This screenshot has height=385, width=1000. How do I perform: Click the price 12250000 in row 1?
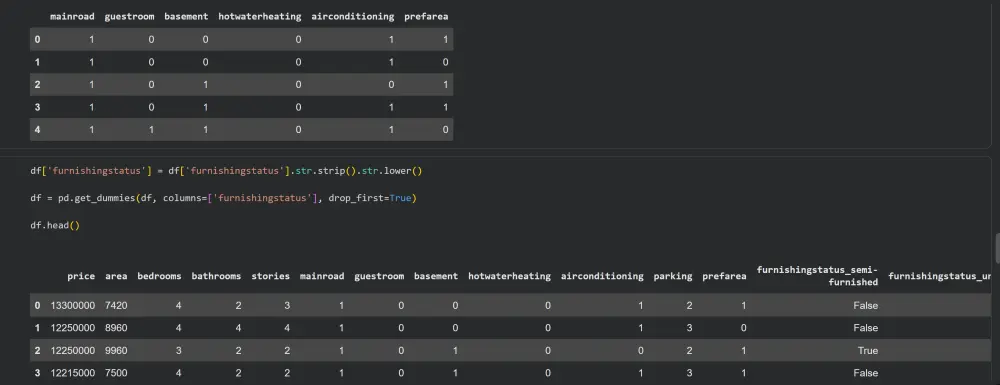[73, 328]
